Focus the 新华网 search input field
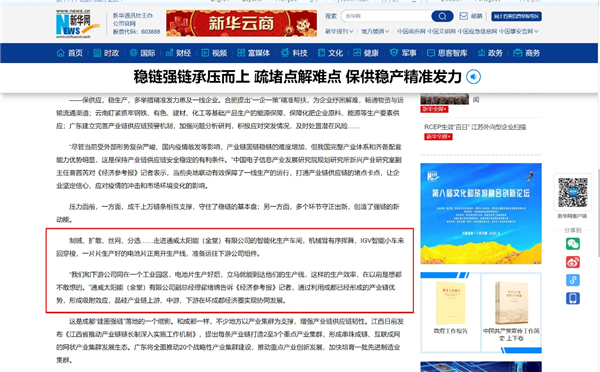The height and width of the screenshot is (372, 600). [386, 16]
